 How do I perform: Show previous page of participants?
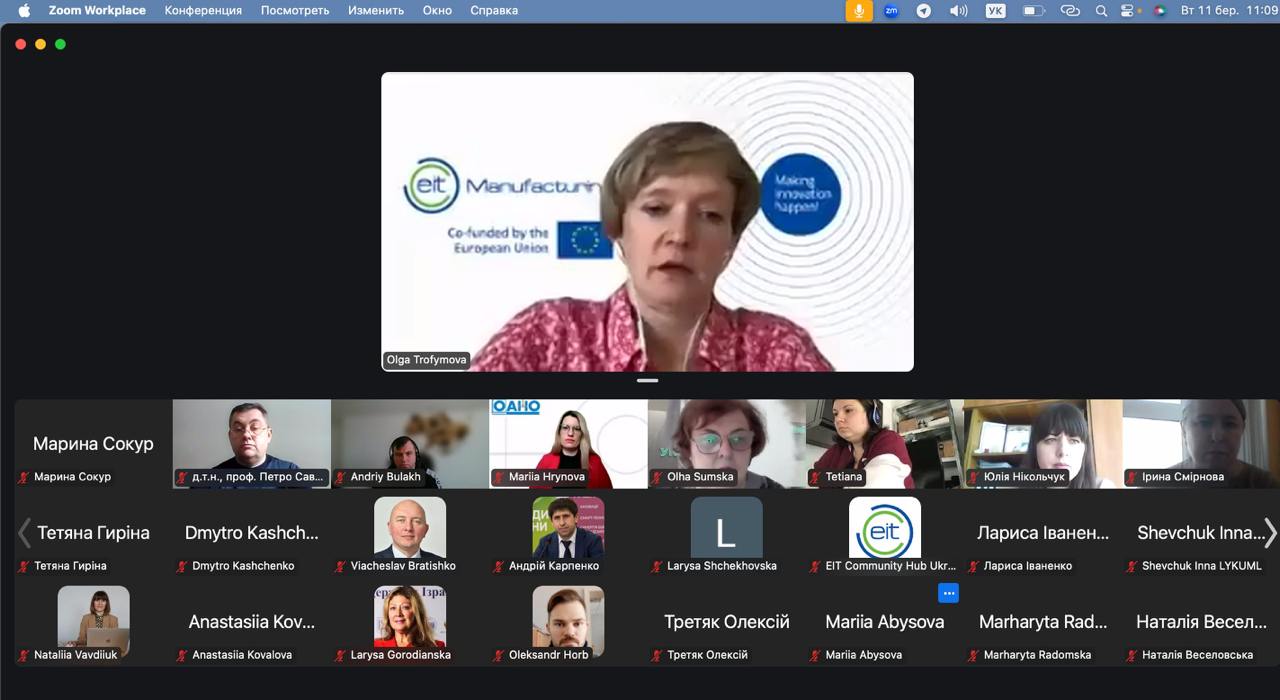tap(24, 533)
